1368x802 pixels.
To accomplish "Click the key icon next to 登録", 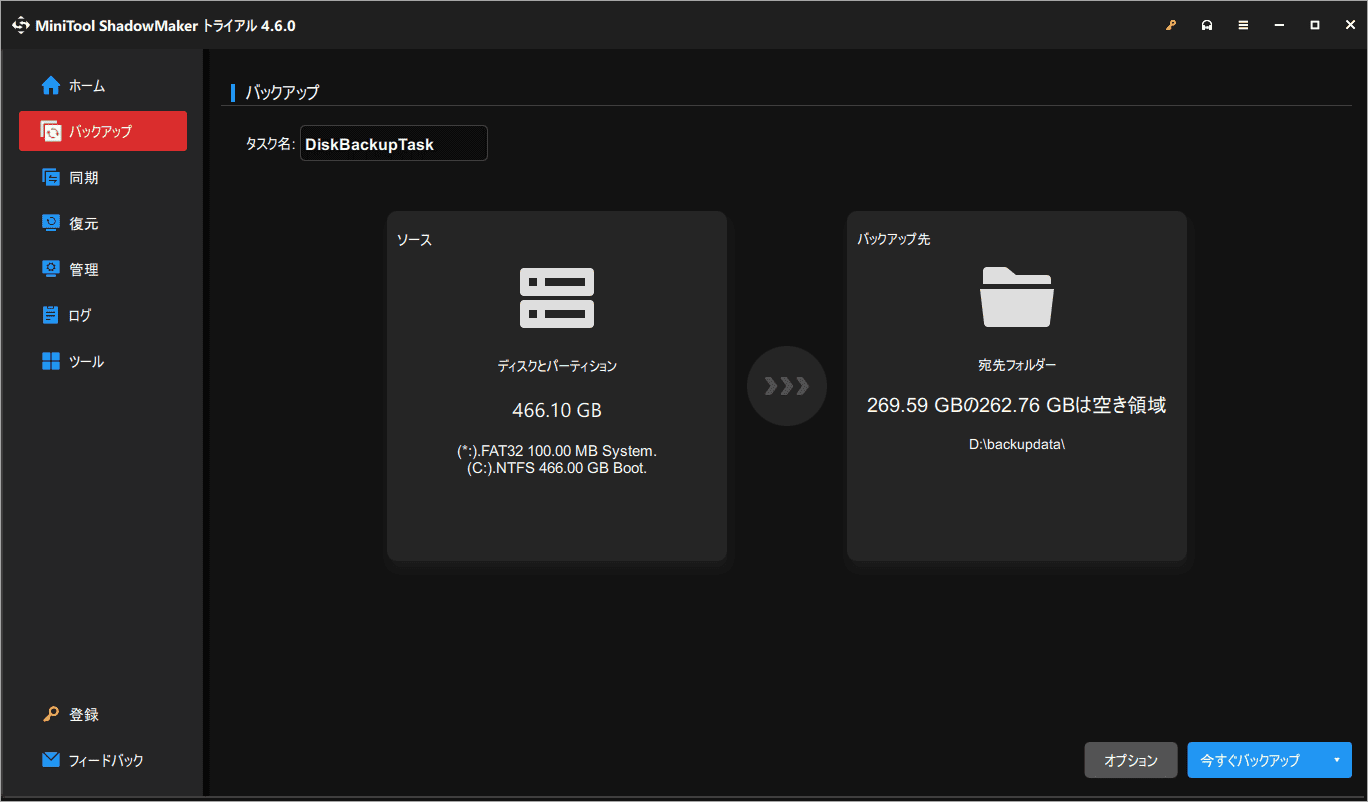I will pyautogui.click(x=51, y=714).
